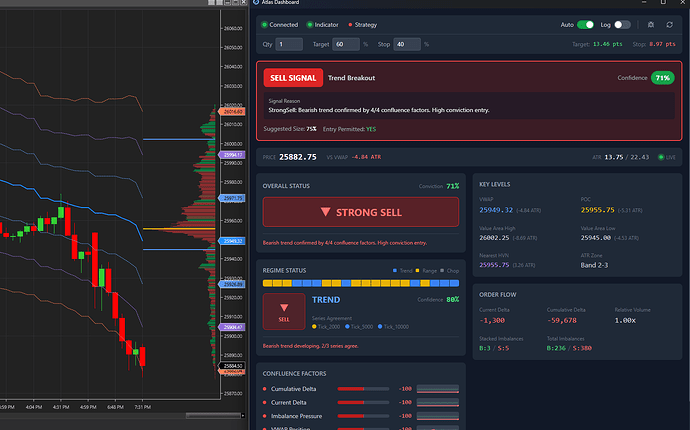Click the Target percent input field
The width and height of the screenshot is (690, 430).
[346, 44]
